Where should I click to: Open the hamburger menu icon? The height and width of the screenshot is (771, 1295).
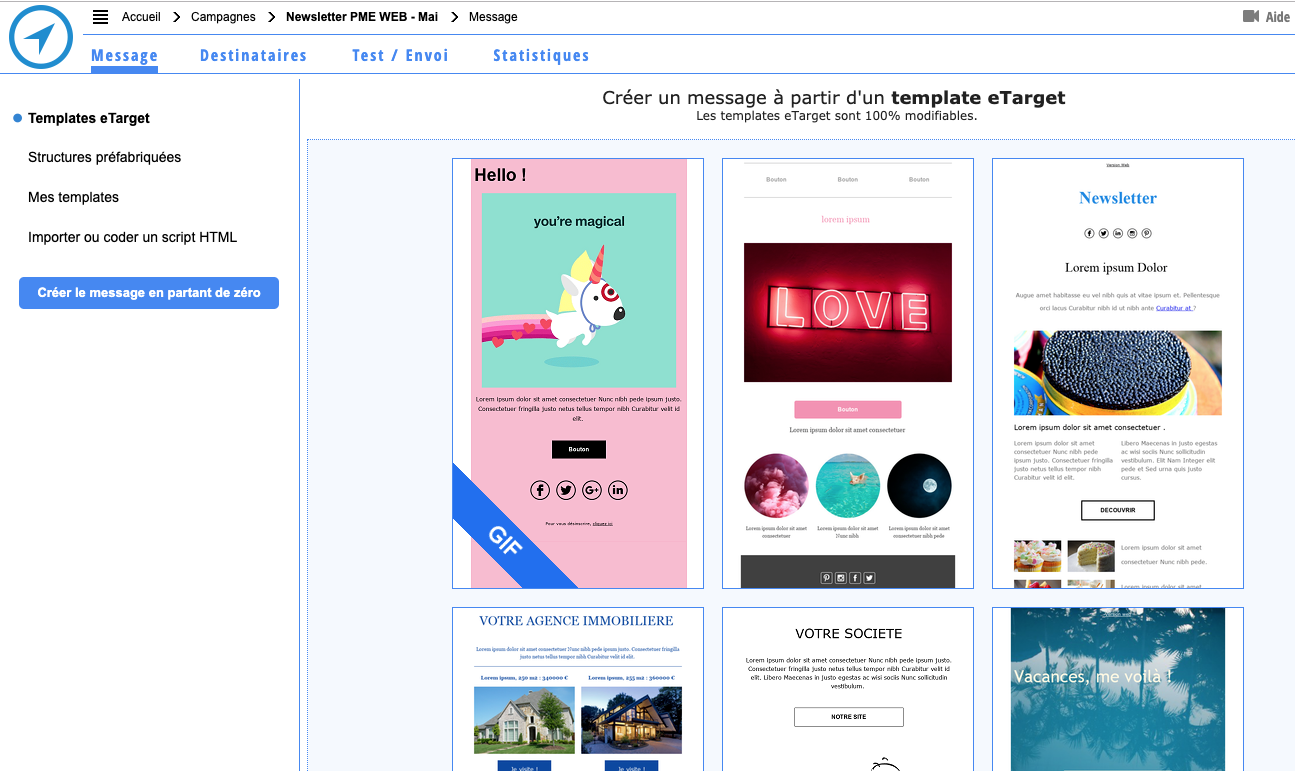[x=100, y=17]
